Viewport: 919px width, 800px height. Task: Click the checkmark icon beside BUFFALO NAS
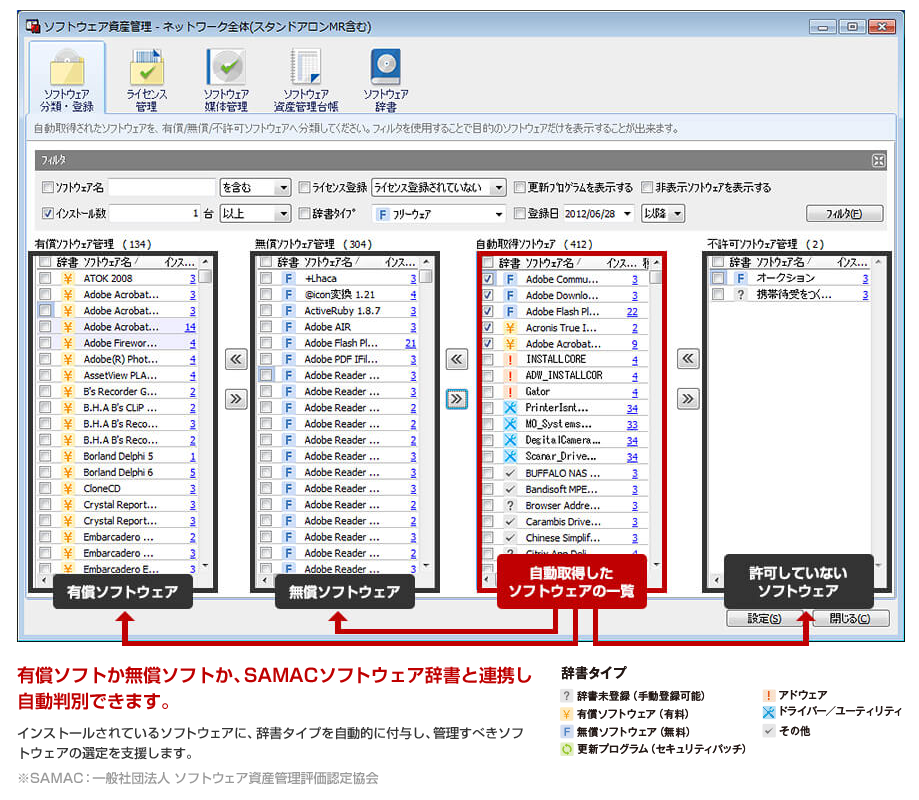pos(510,473)
